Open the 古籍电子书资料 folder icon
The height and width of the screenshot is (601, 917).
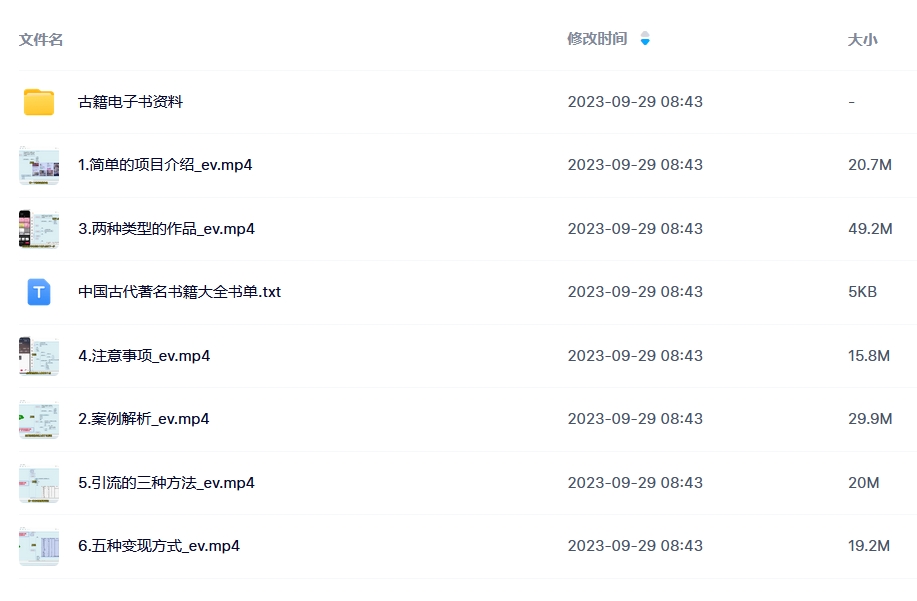tap(39, 102)
